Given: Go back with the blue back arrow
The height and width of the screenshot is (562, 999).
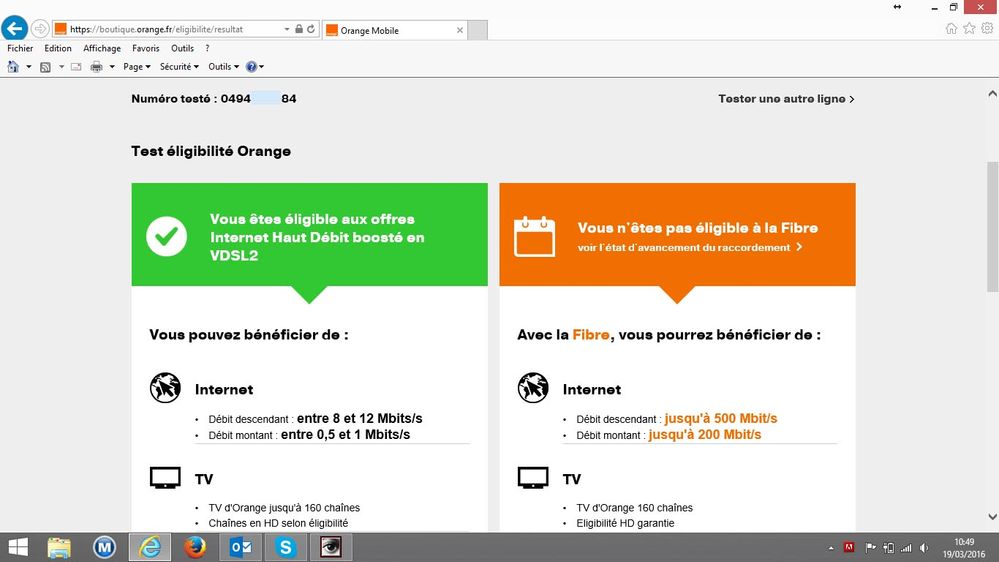Looking at the screenshot, I should (x=14, y=29).
